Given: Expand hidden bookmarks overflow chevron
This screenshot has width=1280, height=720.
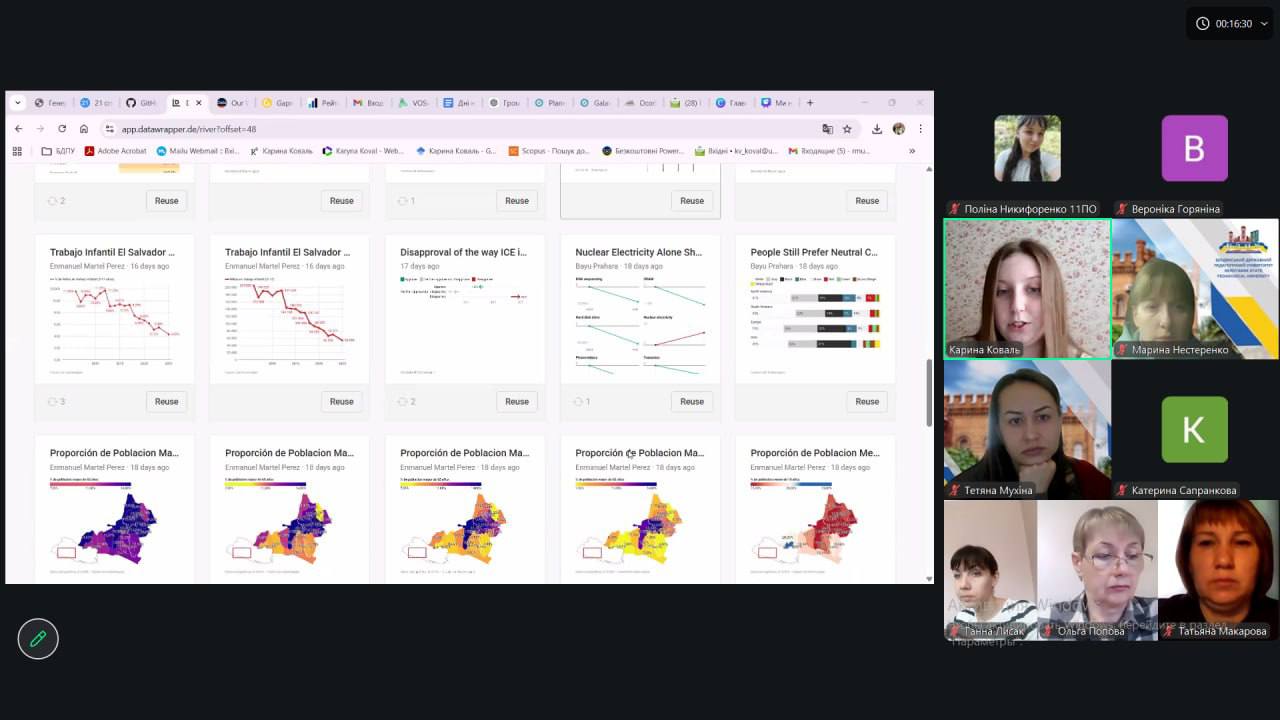Looking at the screenshot, I should pos(911,151).
